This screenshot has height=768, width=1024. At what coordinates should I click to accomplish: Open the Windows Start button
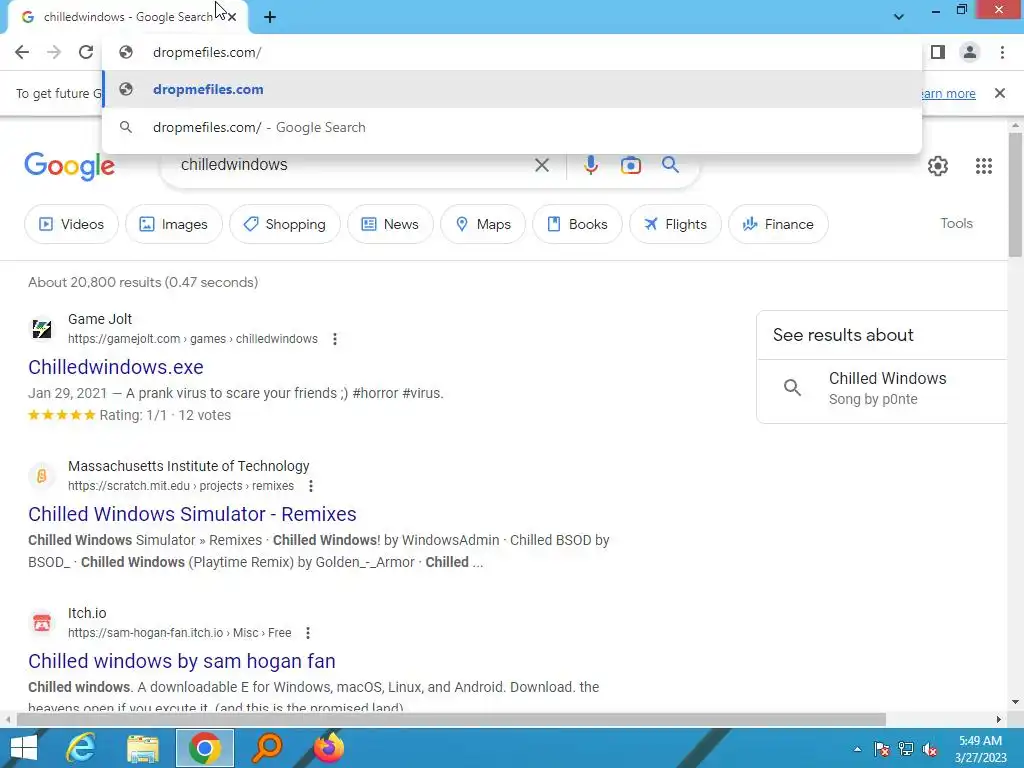tap(24, 748)
